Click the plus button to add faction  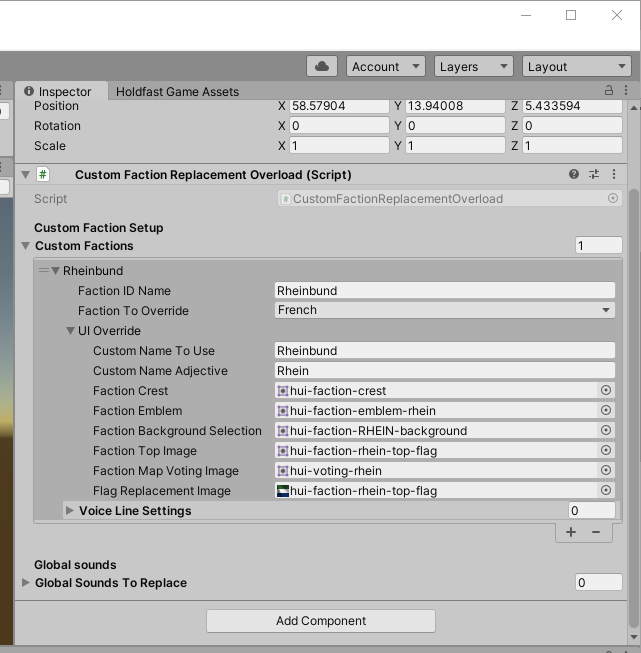point(571,532)
